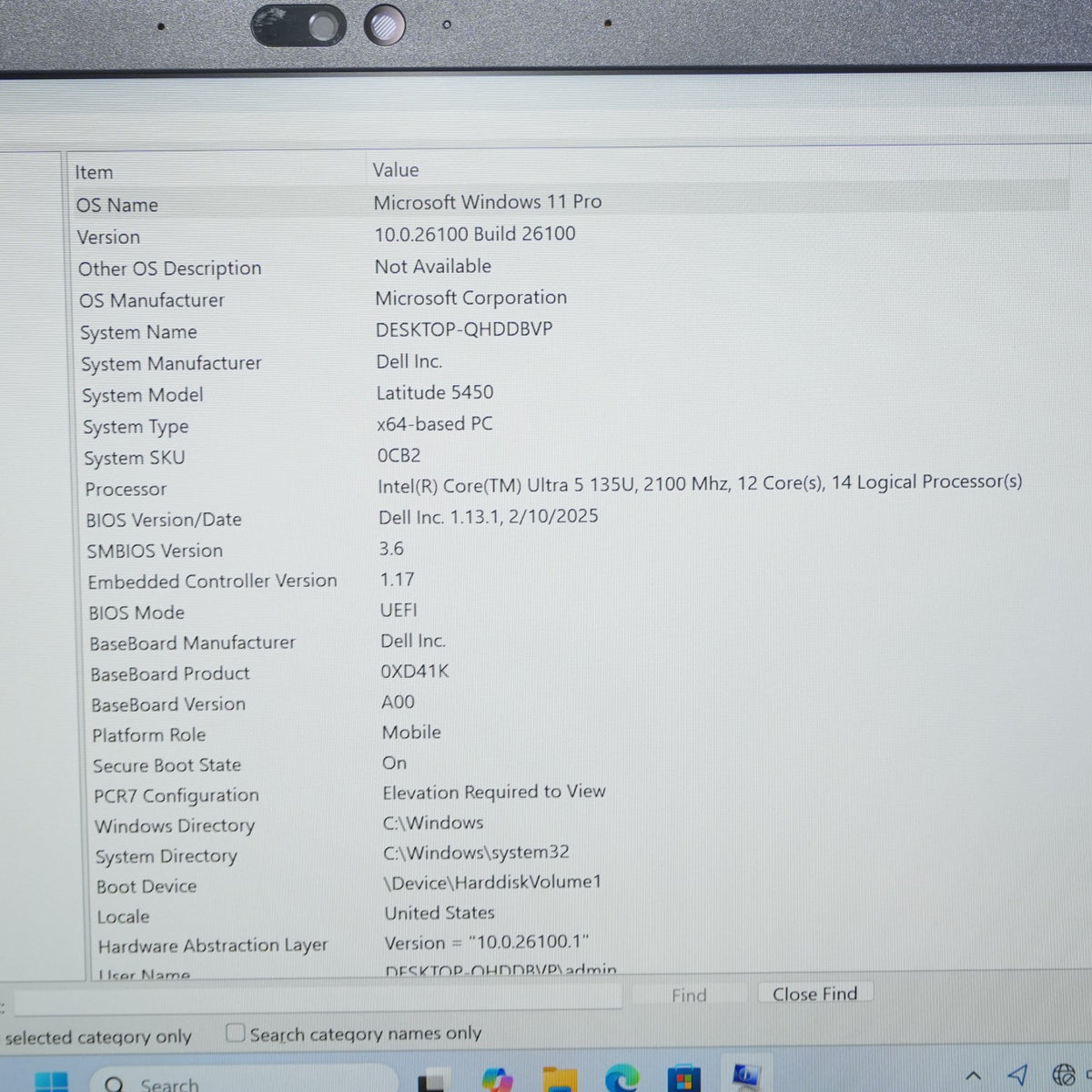This screenshot has height=1092, width=1092.
Task: Click the Intel Core Ultra 5 135U value
Action: 700,483
